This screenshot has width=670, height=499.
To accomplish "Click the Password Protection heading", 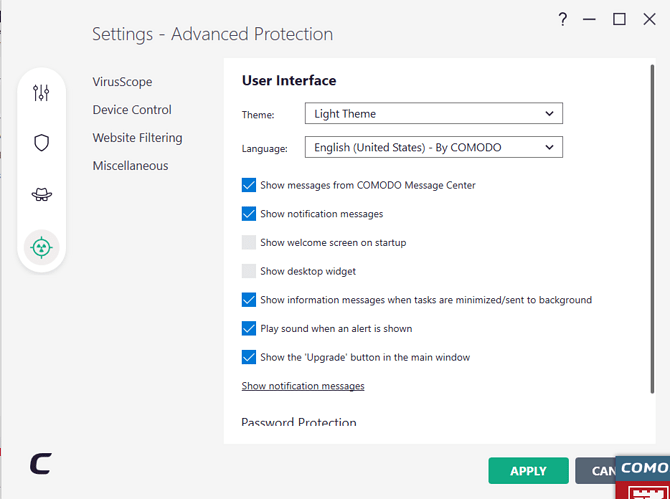I will pos(299,422).
